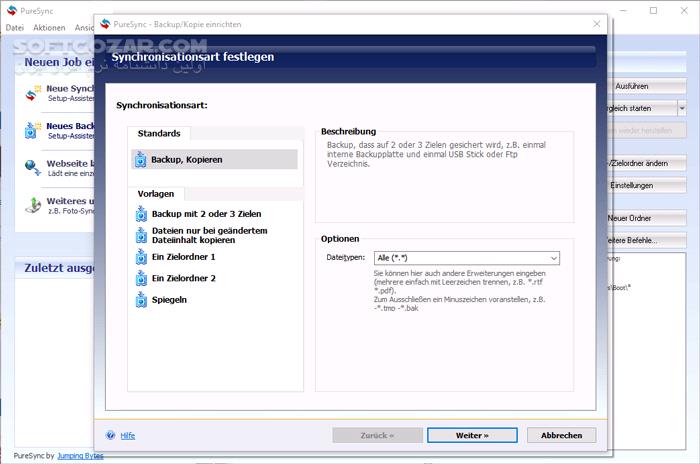Click the PureSync logo in dialog title bar
Screen dimensions: 700x464
105,24
